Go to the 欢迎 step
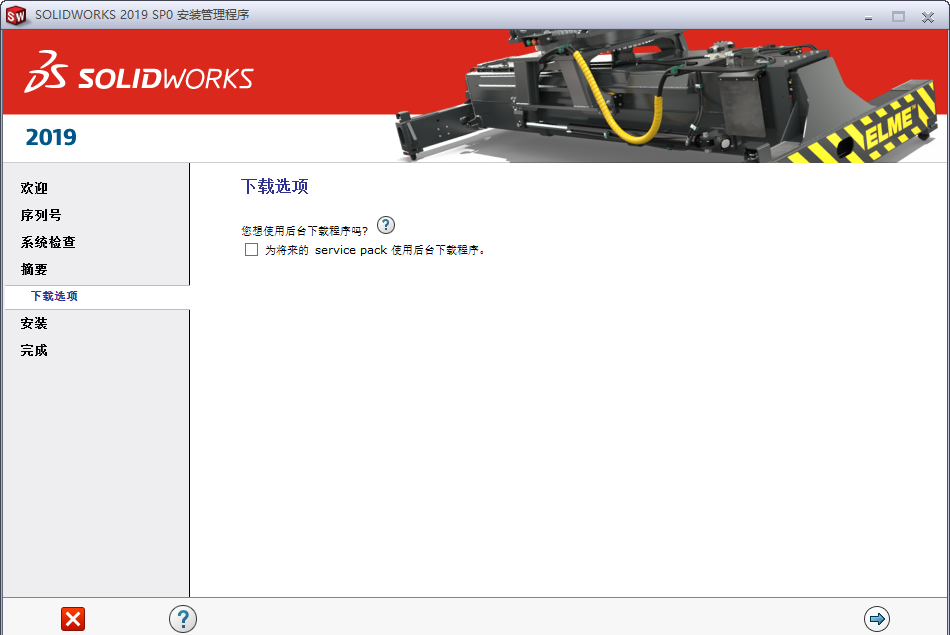This screenshot has height=635, width=950. coord(34,188)
